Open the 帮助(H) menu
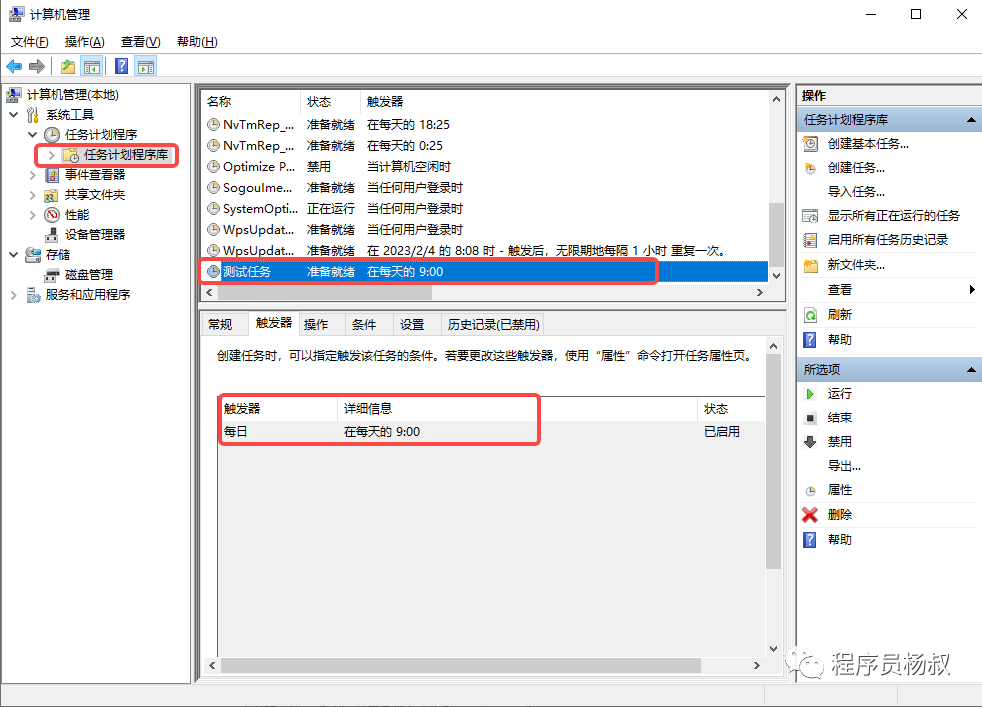Viewport: 982px width, 707px height. click(x=197, y=42)
